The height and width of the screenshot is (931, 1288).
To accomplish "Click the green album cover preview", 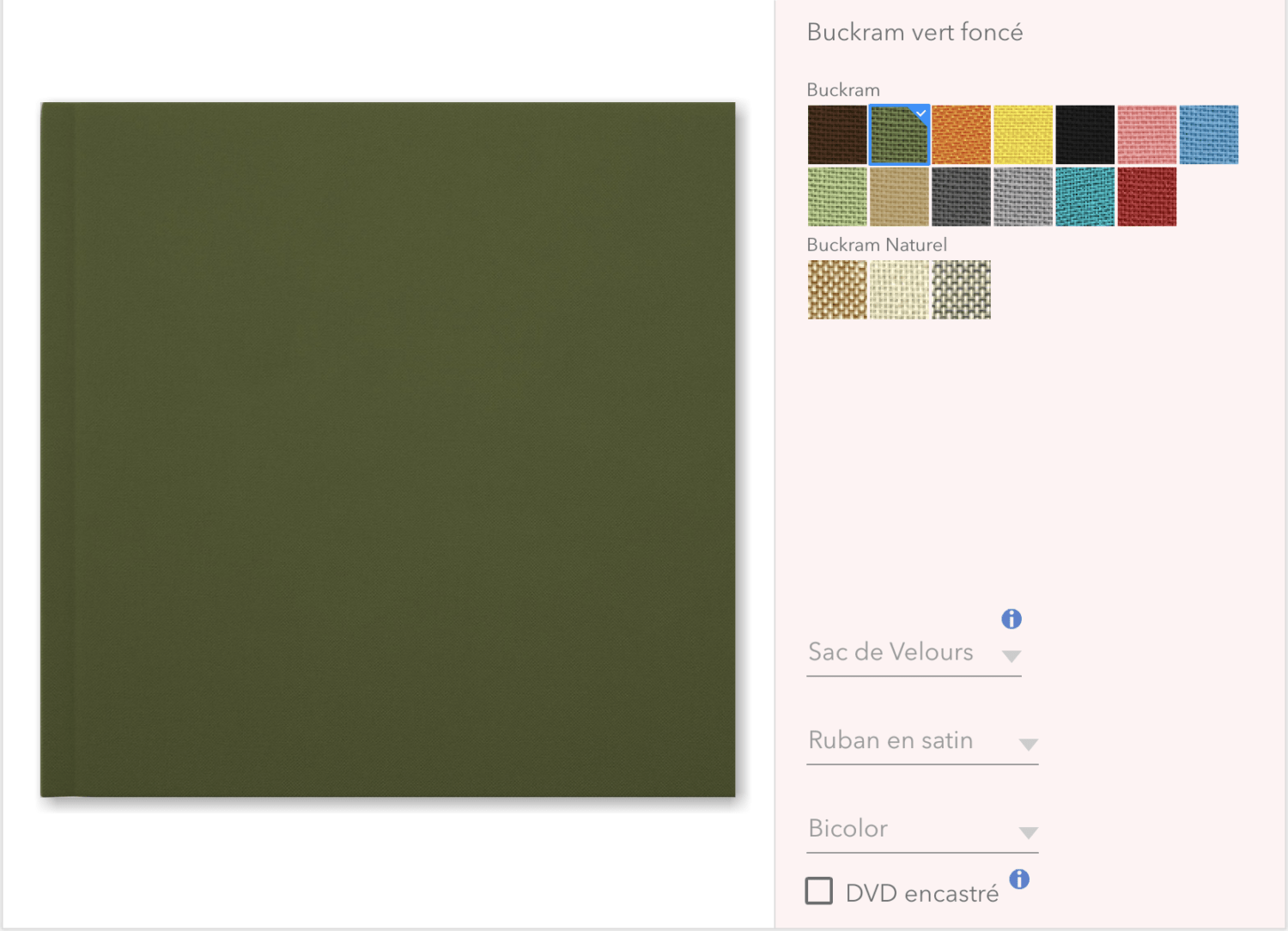I will point(388,450).
